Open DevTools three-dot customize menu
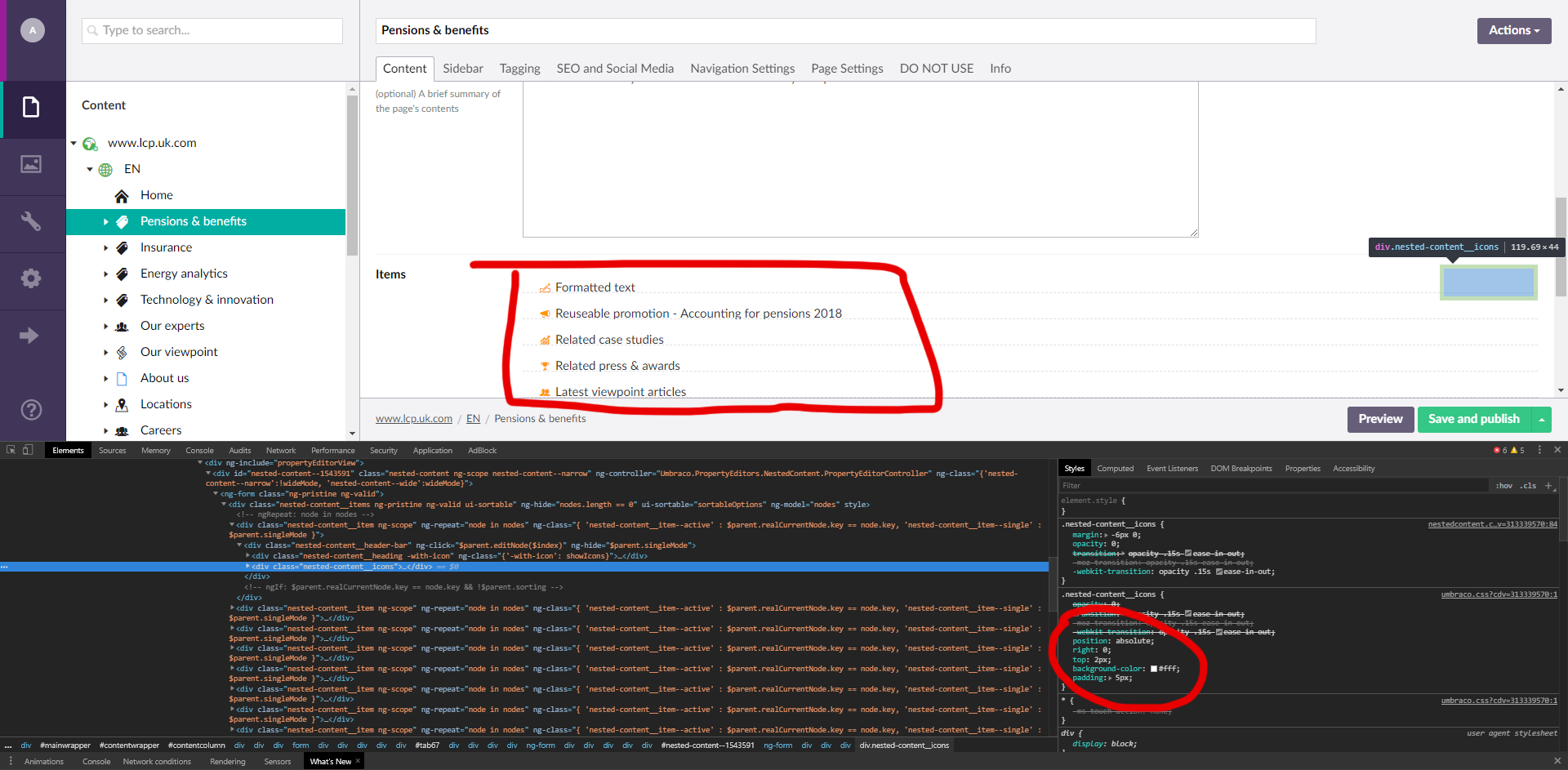The height and width of the screenshot is (770, 1568). [1539, 450]
